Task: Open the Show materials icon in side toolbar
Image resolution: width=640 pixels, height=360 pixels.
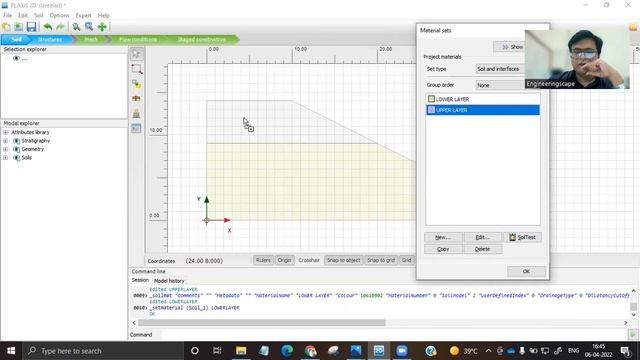Action: click(136, 128)
